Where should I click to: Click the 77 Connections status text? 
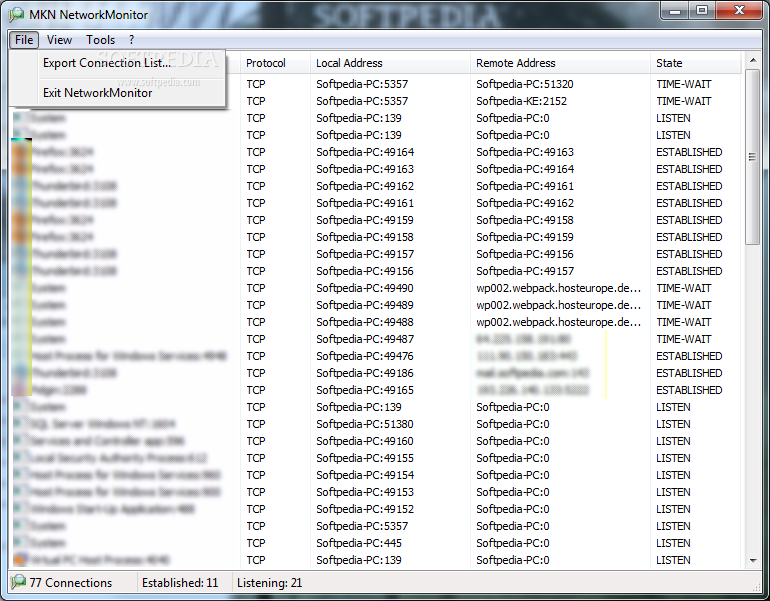71,583
